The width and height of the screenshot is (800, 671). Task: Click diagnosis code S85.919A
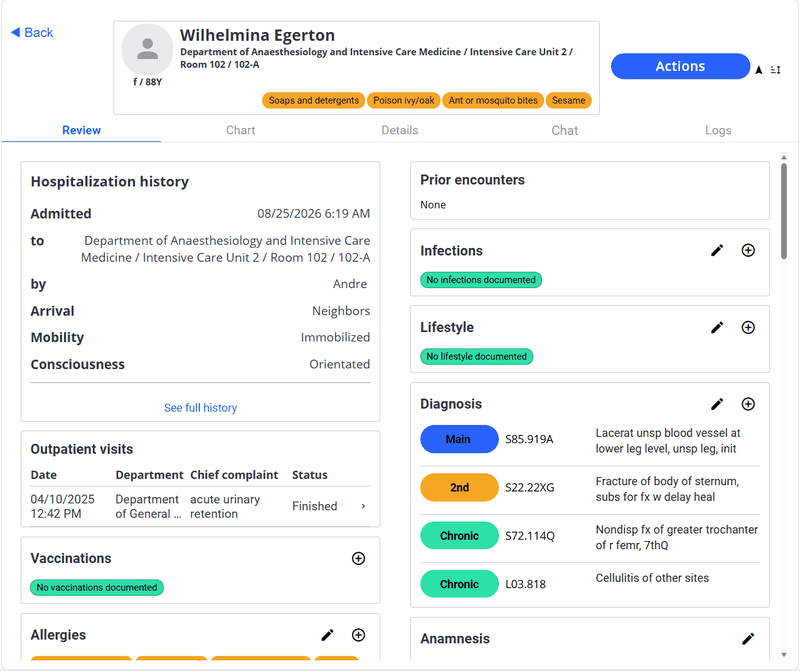coord(529,439)
